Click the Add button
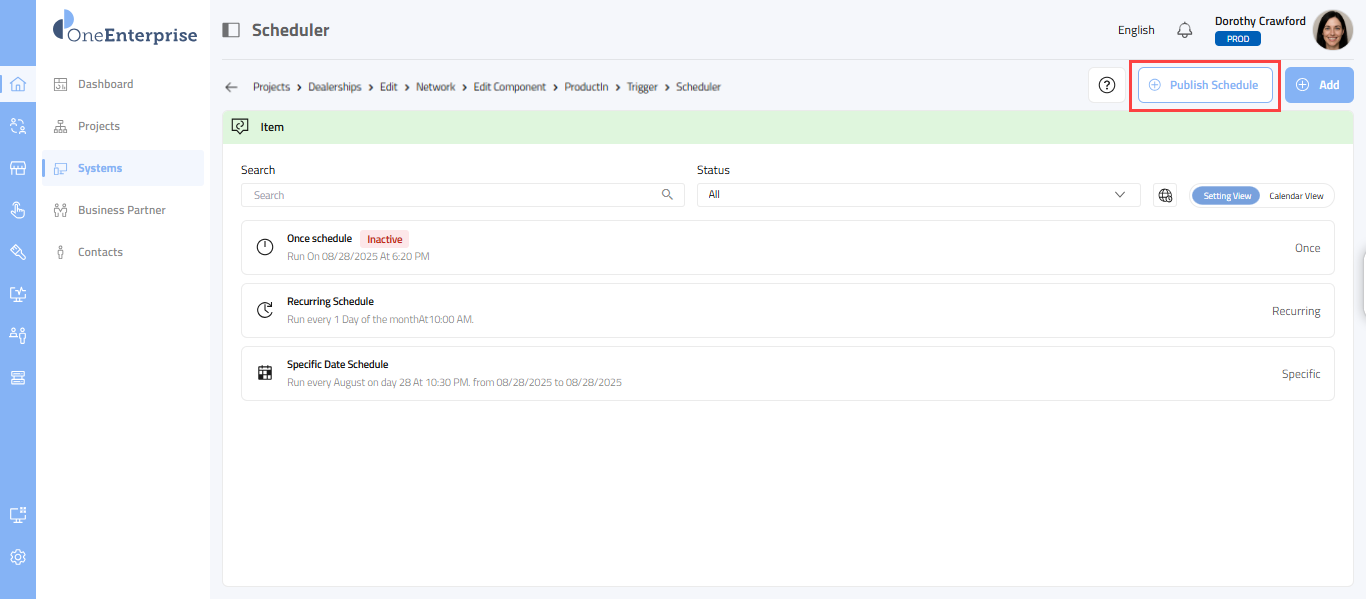The height and width of the screenshot is (599, 1366). point(1318,85)
